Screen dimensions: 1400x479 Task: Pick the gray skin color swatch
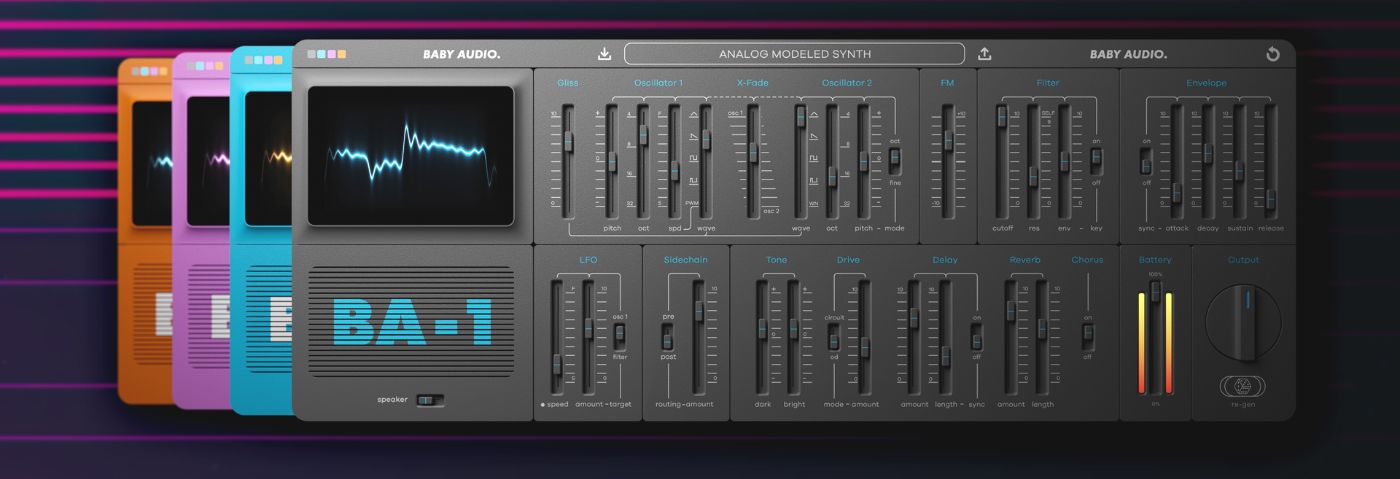[x=312, y=54]
